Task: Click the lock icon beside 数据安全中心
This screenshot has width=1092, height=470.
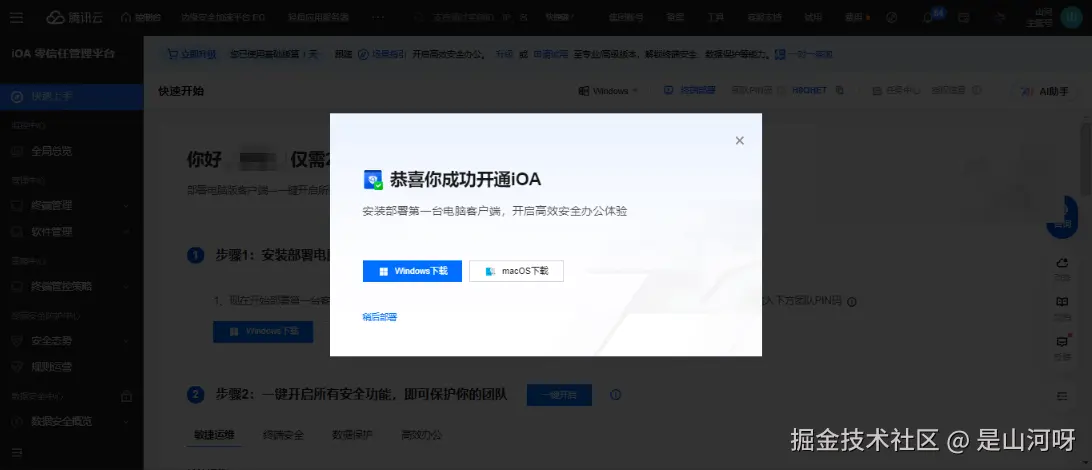Action: pyautogui.click(x=127, y=396)
